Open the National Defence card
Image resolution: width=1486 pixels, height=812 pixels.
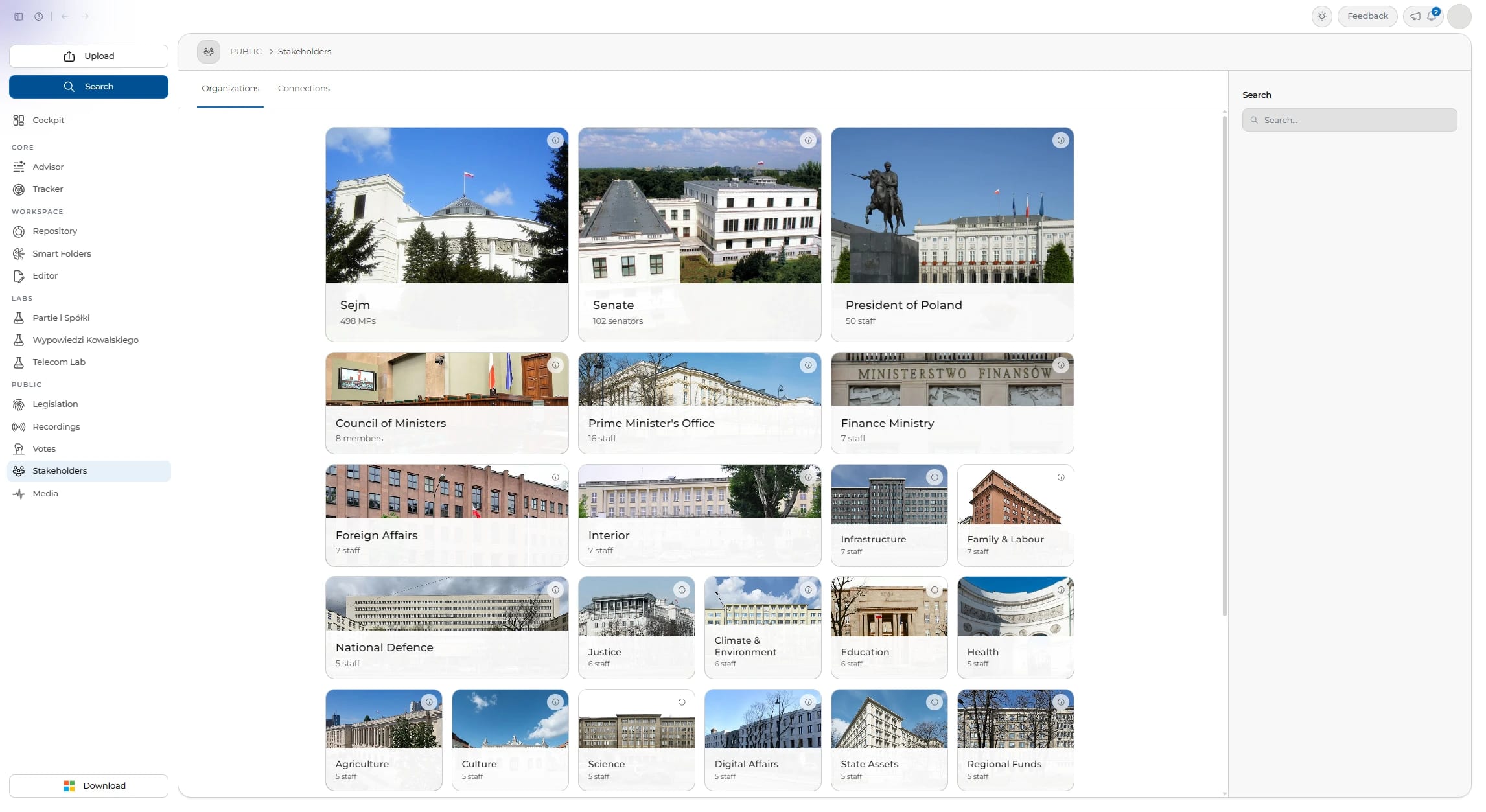point(447,627)
